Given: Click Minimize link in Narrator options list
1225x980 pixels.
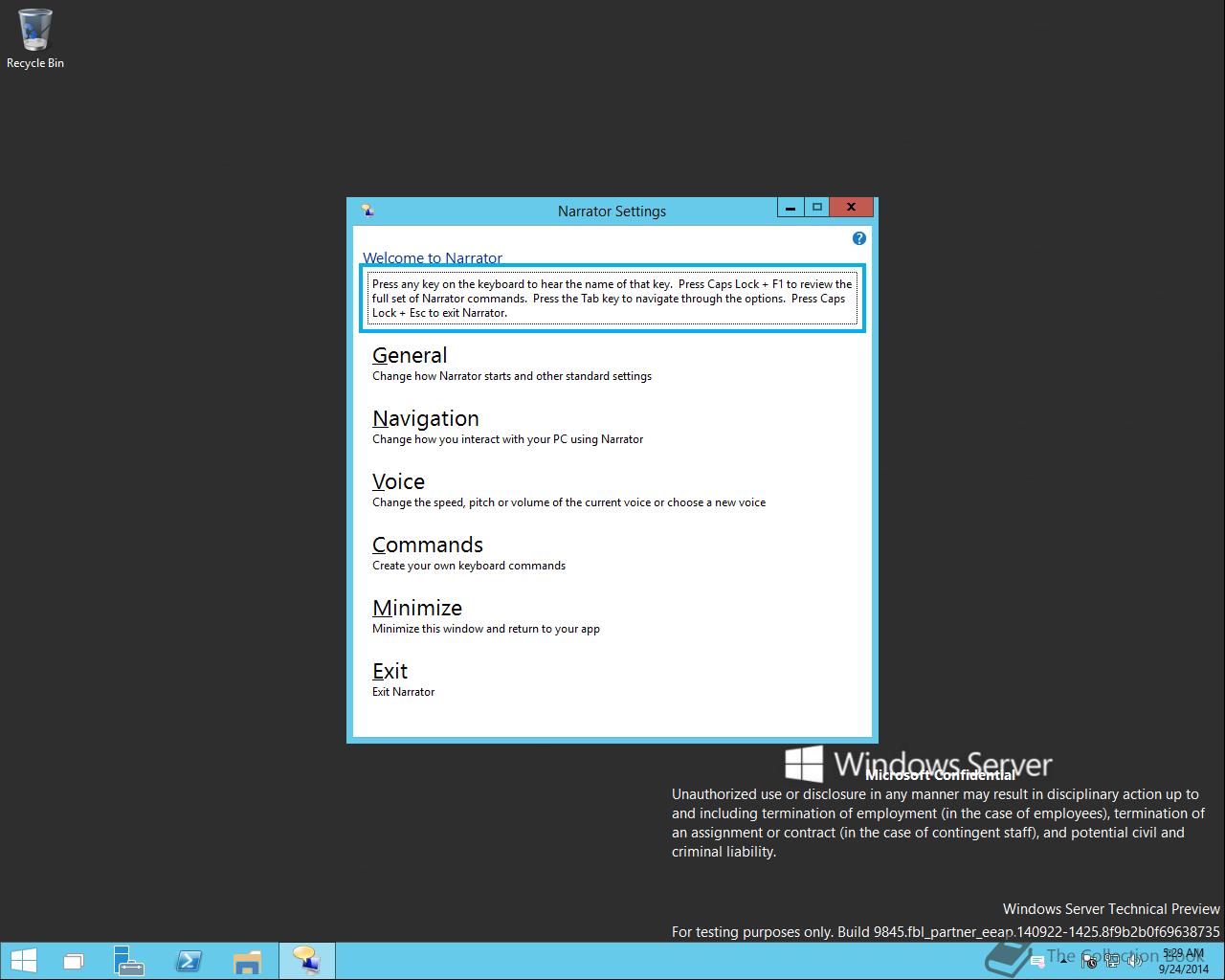Looking at the screenshot, I should point(417,608).
